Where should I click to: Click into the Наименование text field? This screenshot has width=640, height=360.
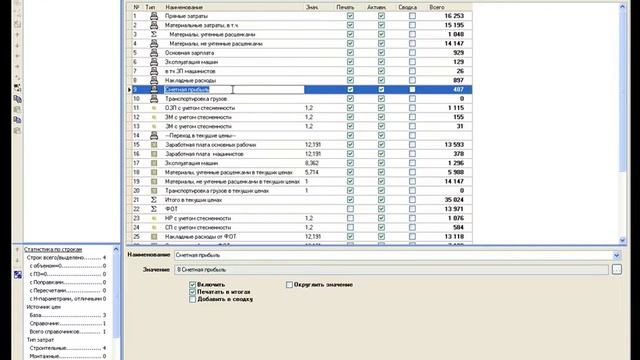393,256
